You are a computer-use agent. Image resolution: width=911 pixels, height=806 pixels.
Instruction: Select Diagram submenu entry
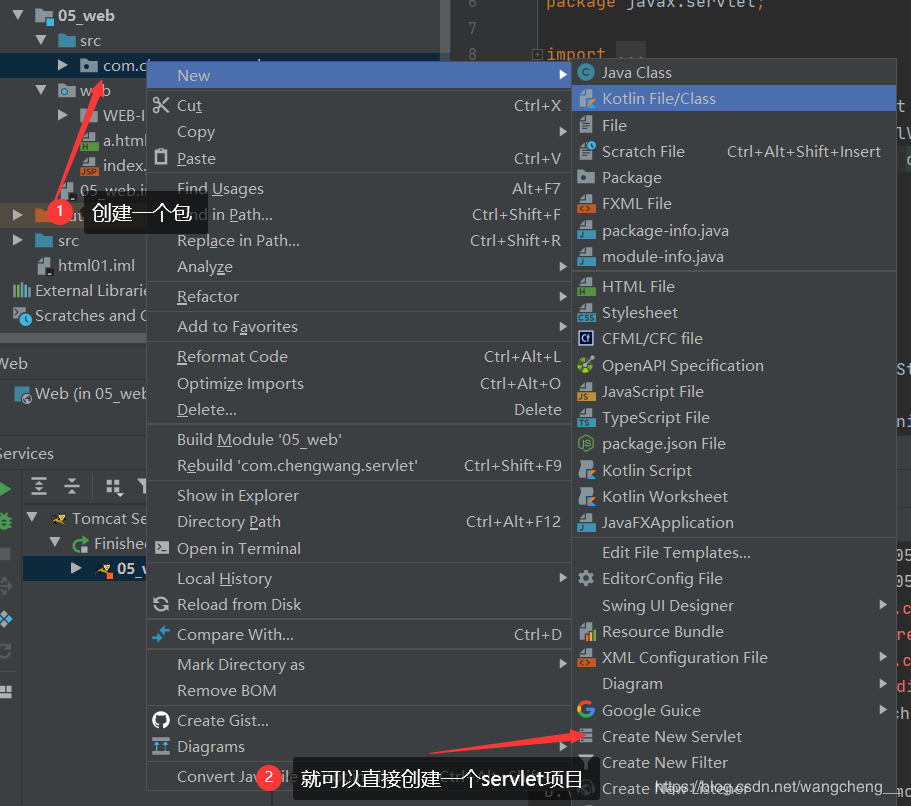click(x=734, y=683)
